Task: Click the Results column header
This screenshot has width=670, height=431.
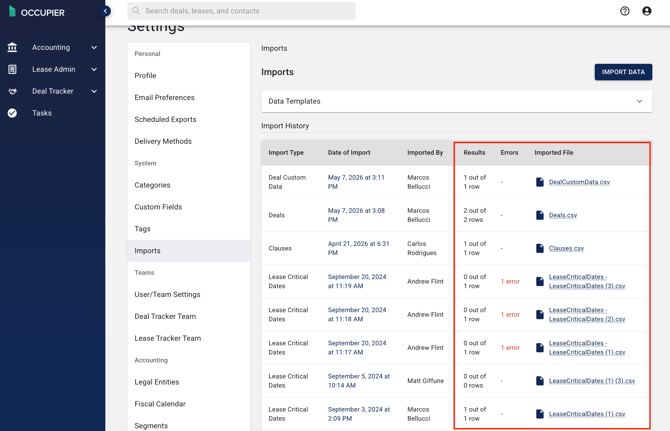Action: (x=474, y=152)
